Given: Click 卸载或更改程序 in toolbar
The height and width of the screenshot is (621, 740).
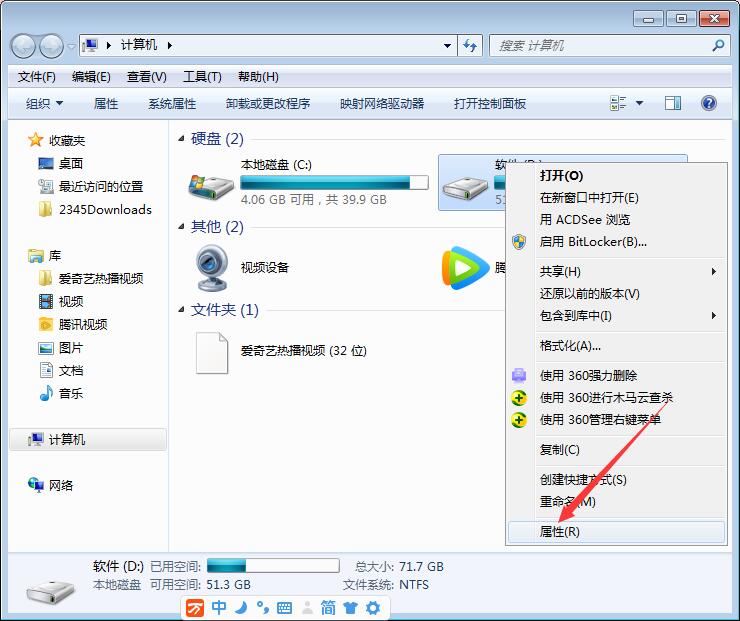Looking at the screenshot, I should tap(268, 103).
